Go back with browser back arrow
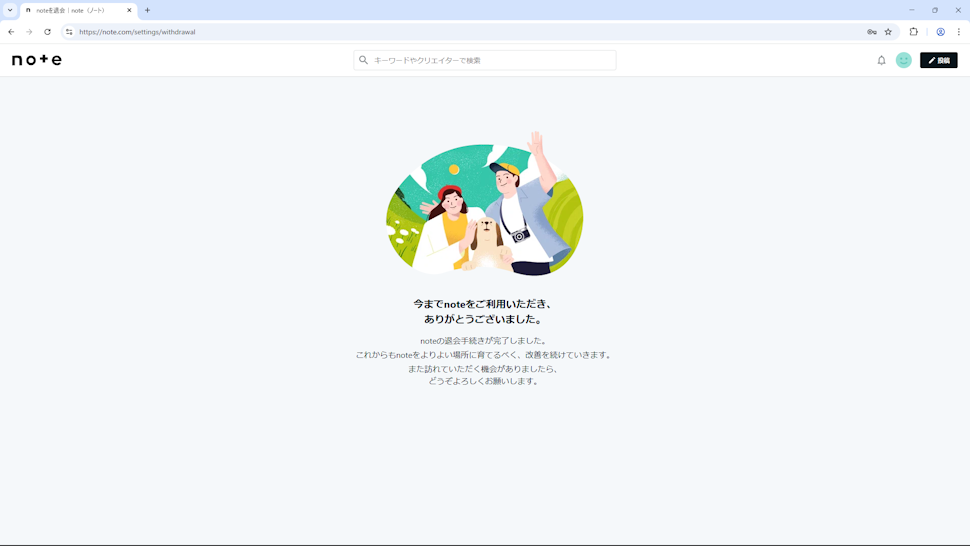Image resolution: width=970 pixels, height=546 pixels. 11,32
